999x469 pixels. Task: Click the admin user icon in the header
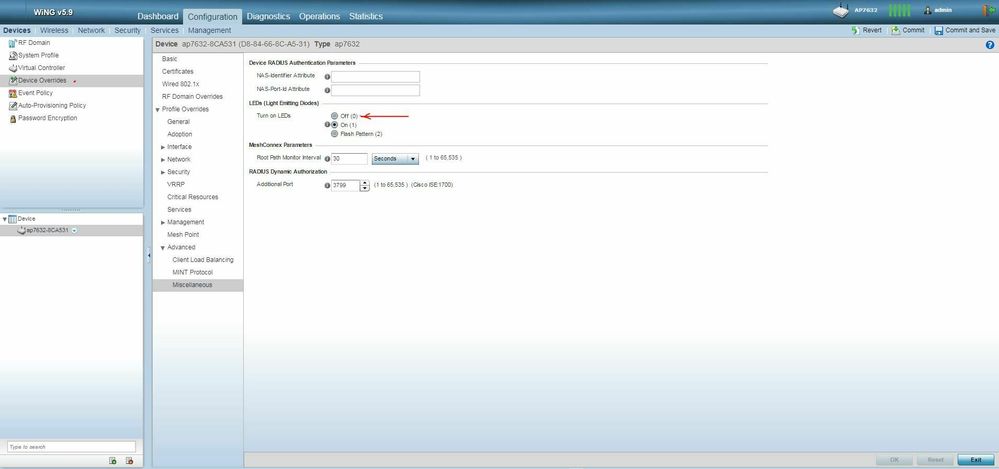(x=928, y=10)
